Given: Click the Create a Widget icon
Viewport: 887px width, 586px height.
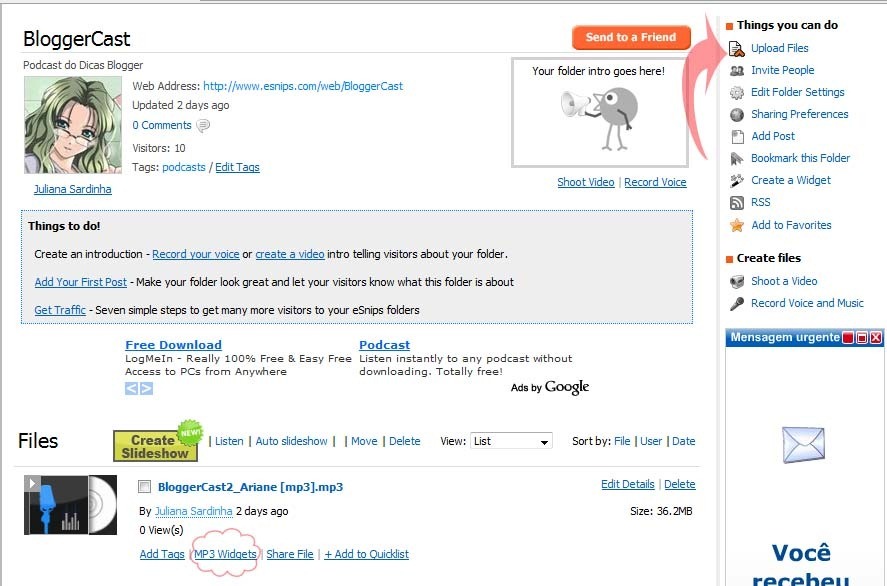Looking at the screenshot, I should [x=737, y=180].
